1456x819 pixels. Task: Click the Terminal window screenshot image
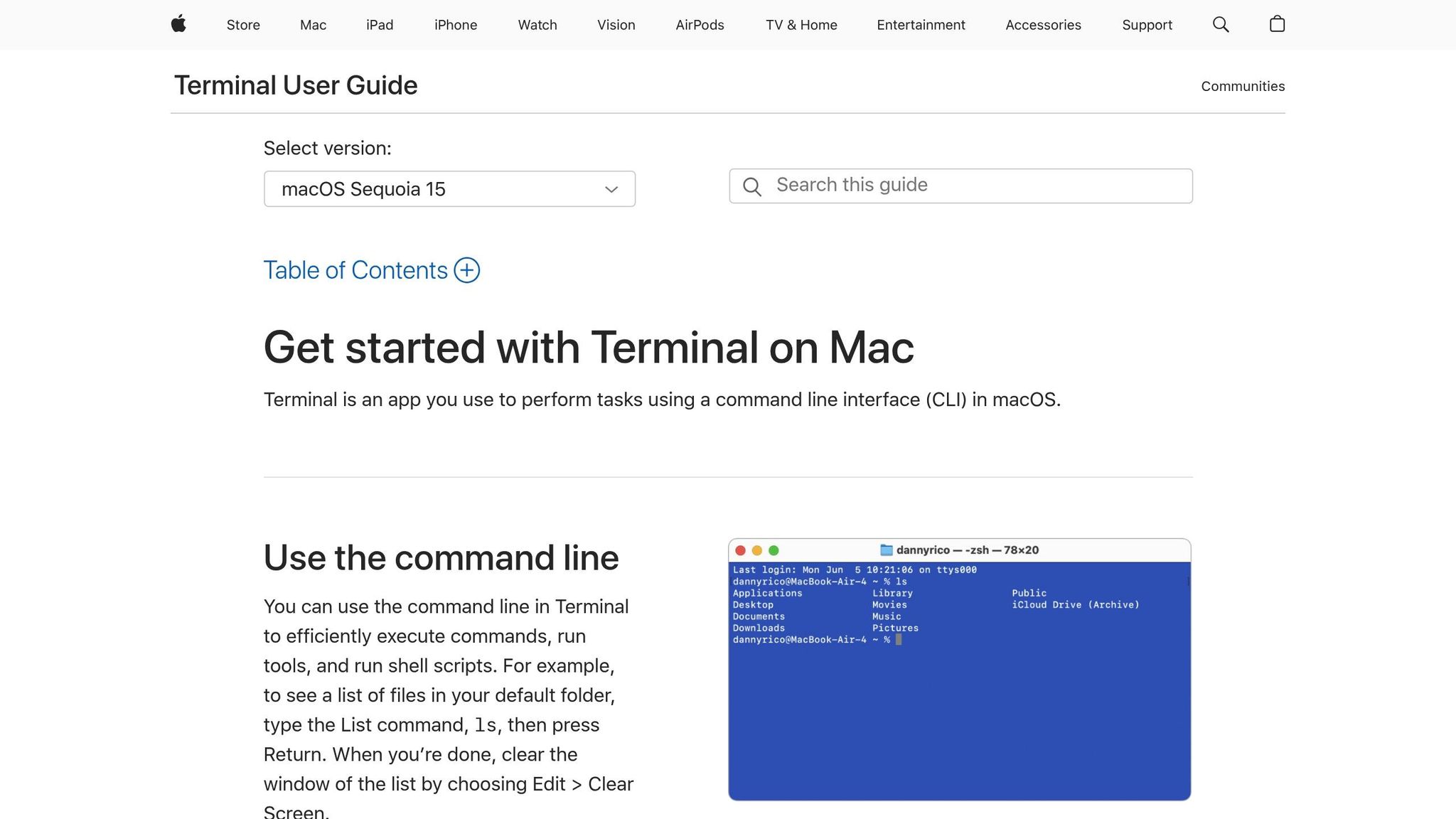[x=960, y=670]
